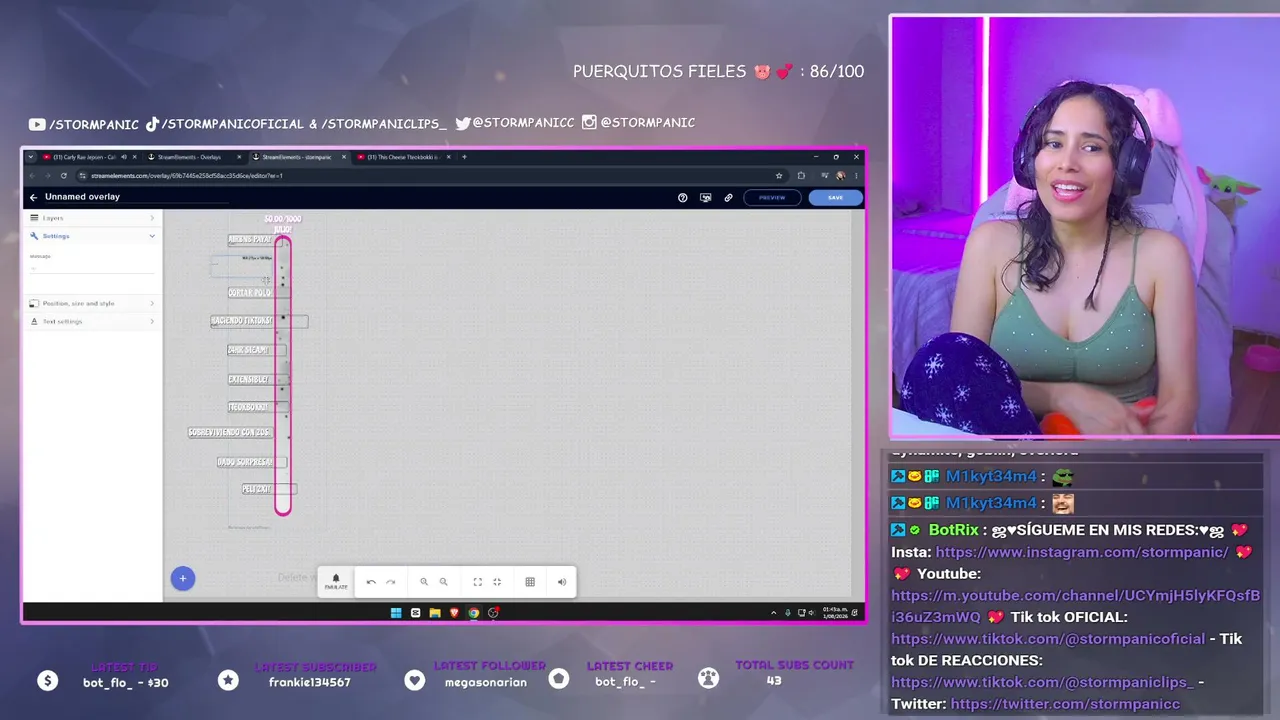Open the help question mark icon
1280x720 pixels.
[x=683, y=198]
